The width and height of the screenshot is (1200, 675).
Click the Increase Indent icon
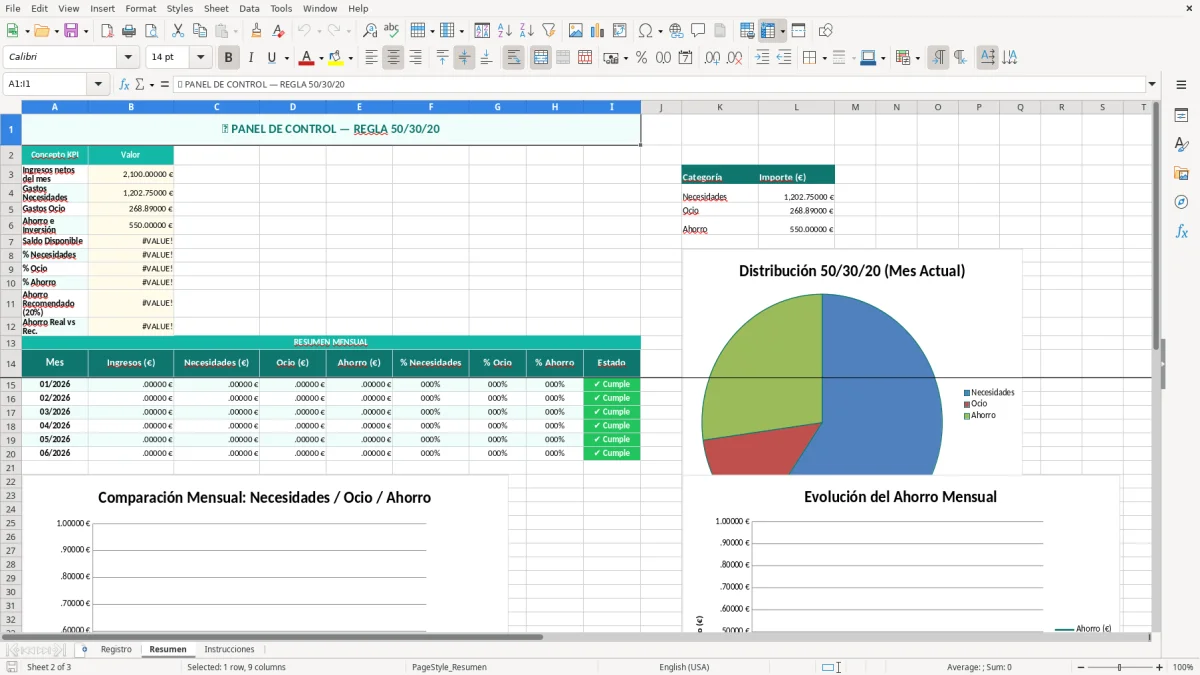[762, 58]
